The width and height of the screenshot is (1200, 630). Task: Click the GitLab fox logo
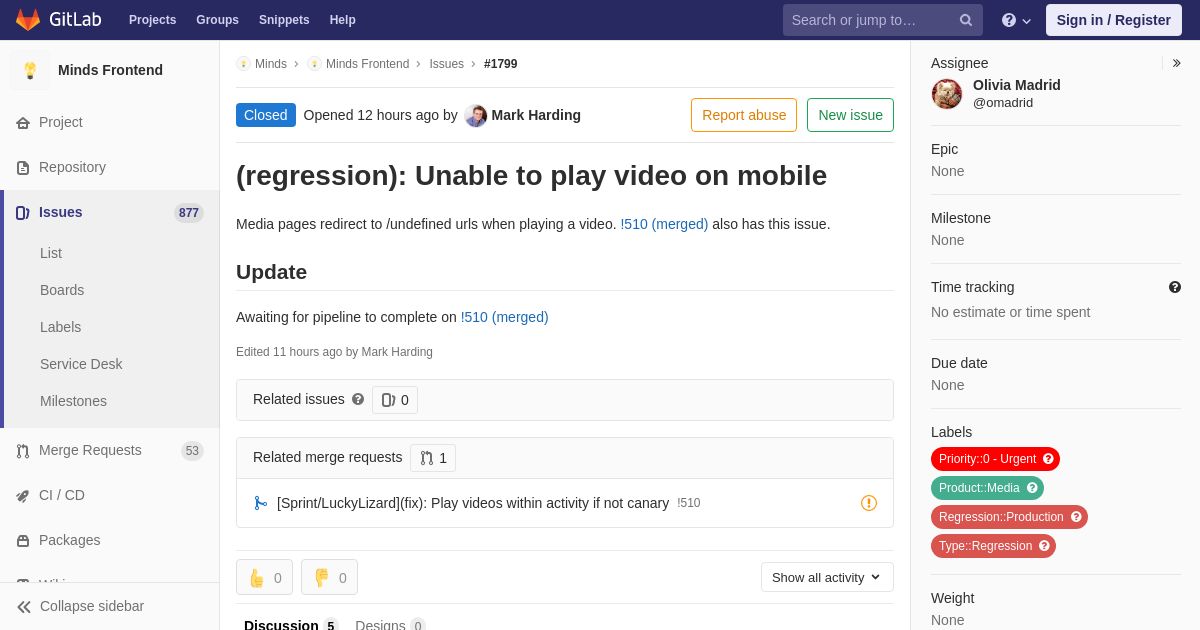point(28,20)
